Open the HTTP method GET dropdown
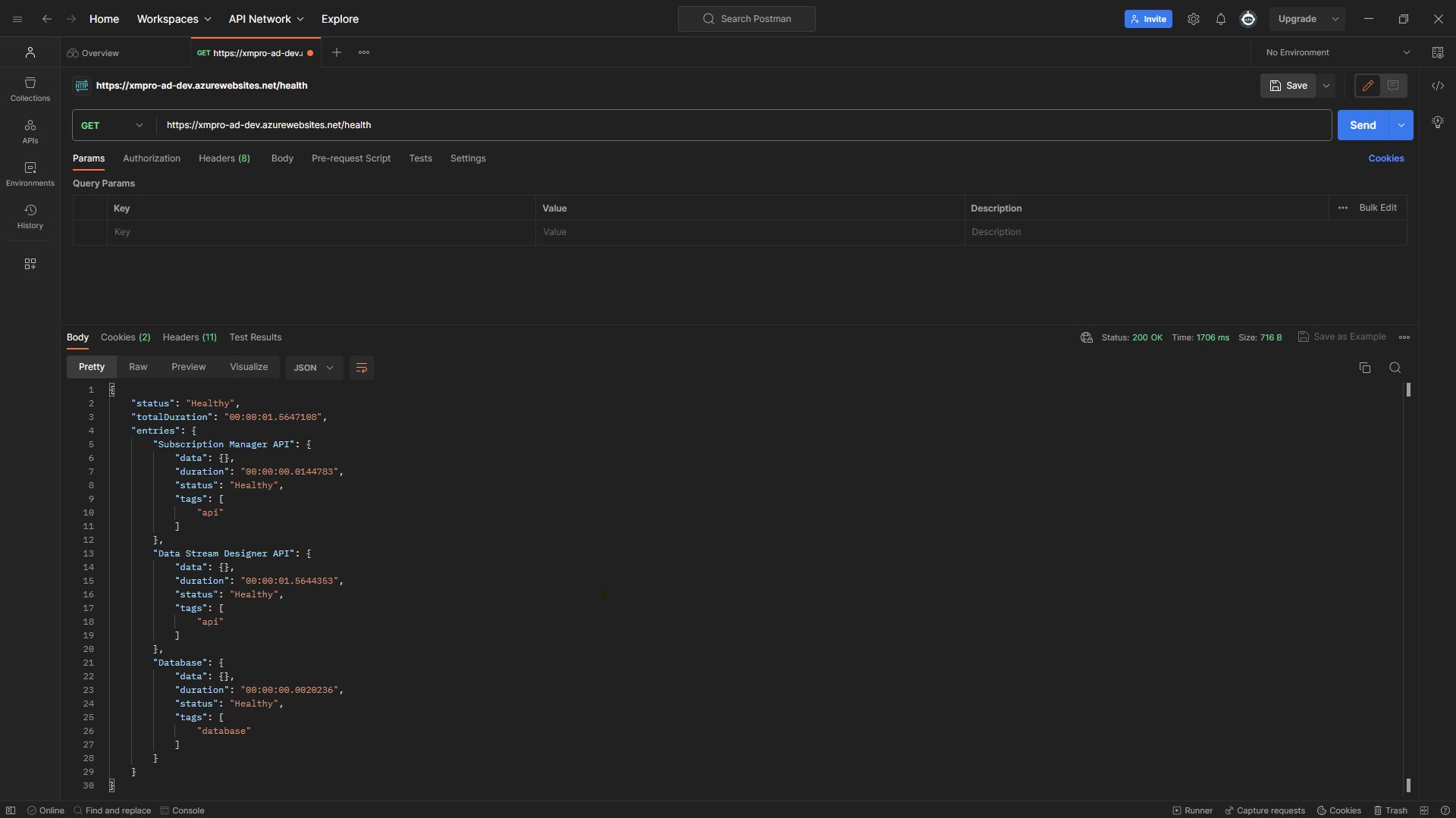Screen dimensions: 1456x818 tap(112, 125)
